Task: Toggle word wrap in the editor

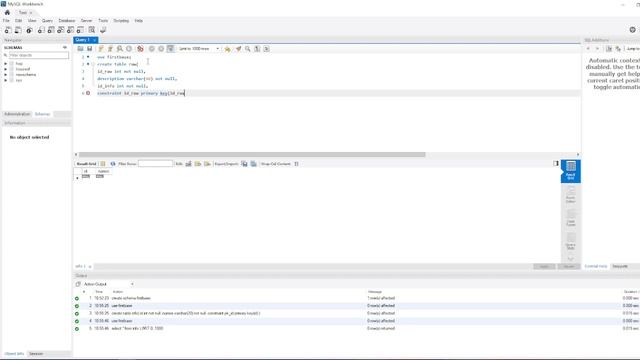Action: tap(267, 49)
